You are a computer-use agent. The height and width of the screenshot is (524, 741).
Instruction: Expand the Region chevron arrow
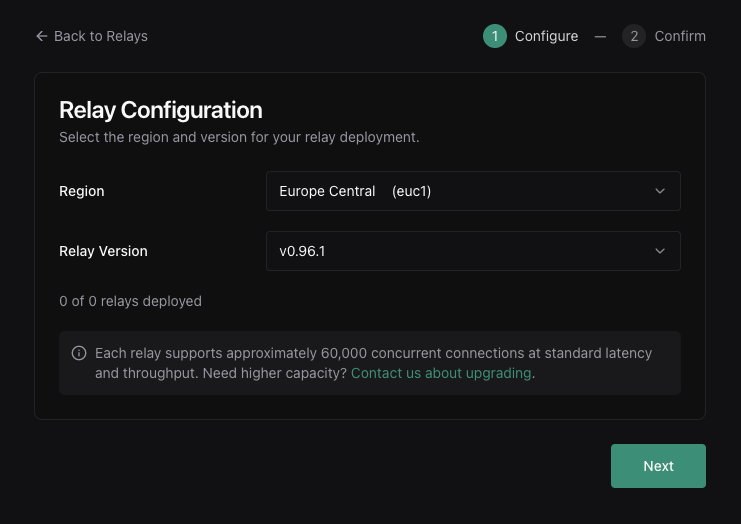click(x=660, y=191)
